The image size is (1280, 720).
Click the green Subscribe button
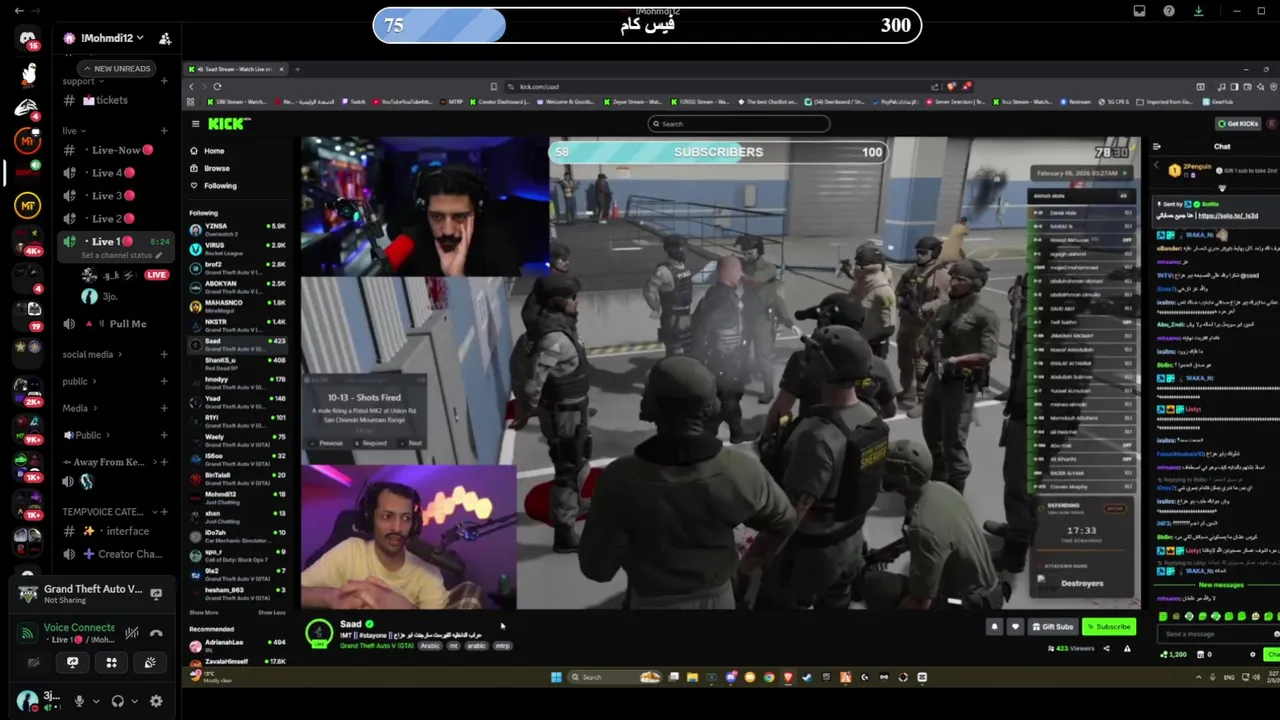[1108, 627]
